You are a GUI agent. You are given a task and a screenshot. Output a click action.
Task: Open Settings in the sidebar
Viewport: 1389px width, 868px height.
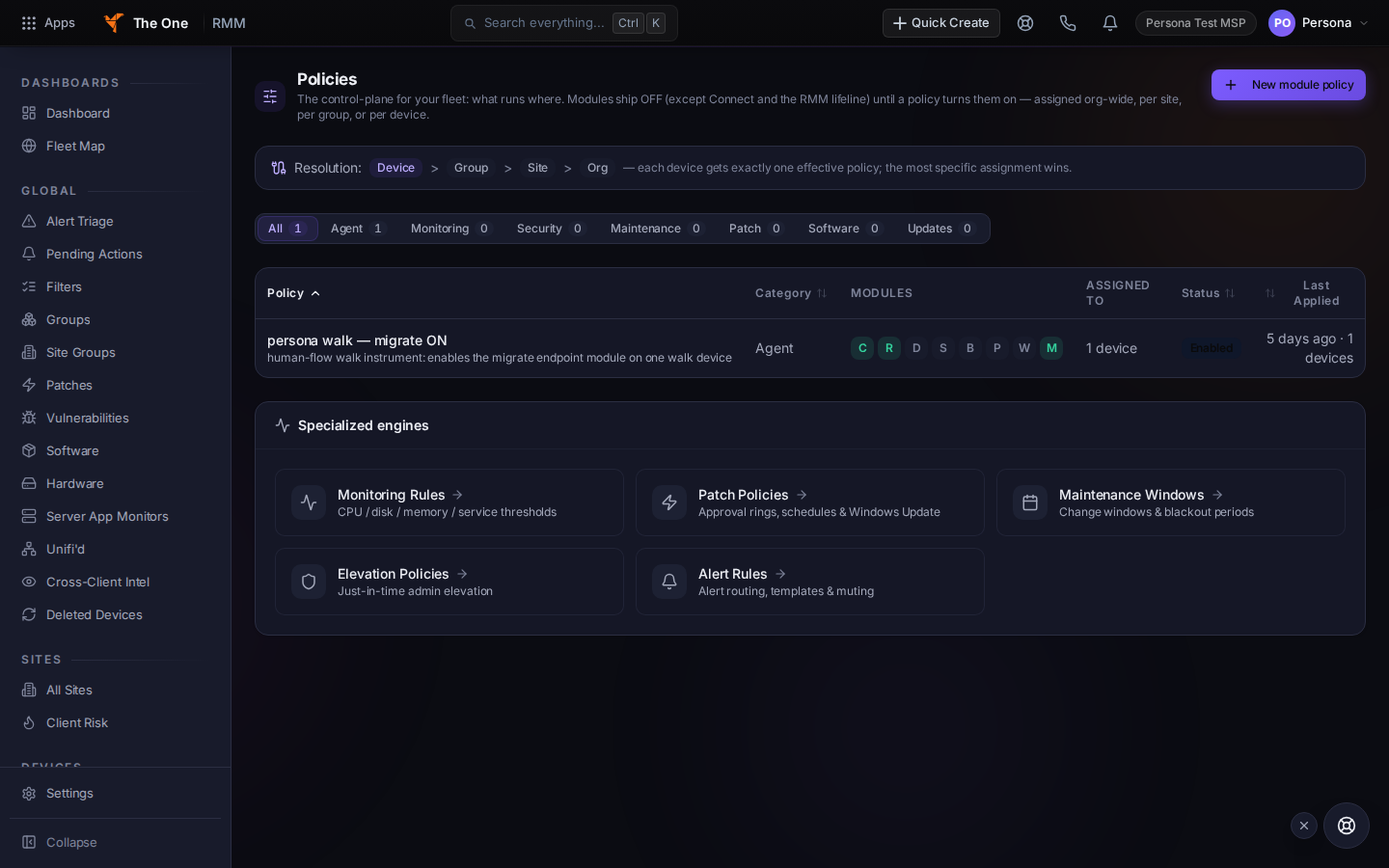tap(116, 793)
